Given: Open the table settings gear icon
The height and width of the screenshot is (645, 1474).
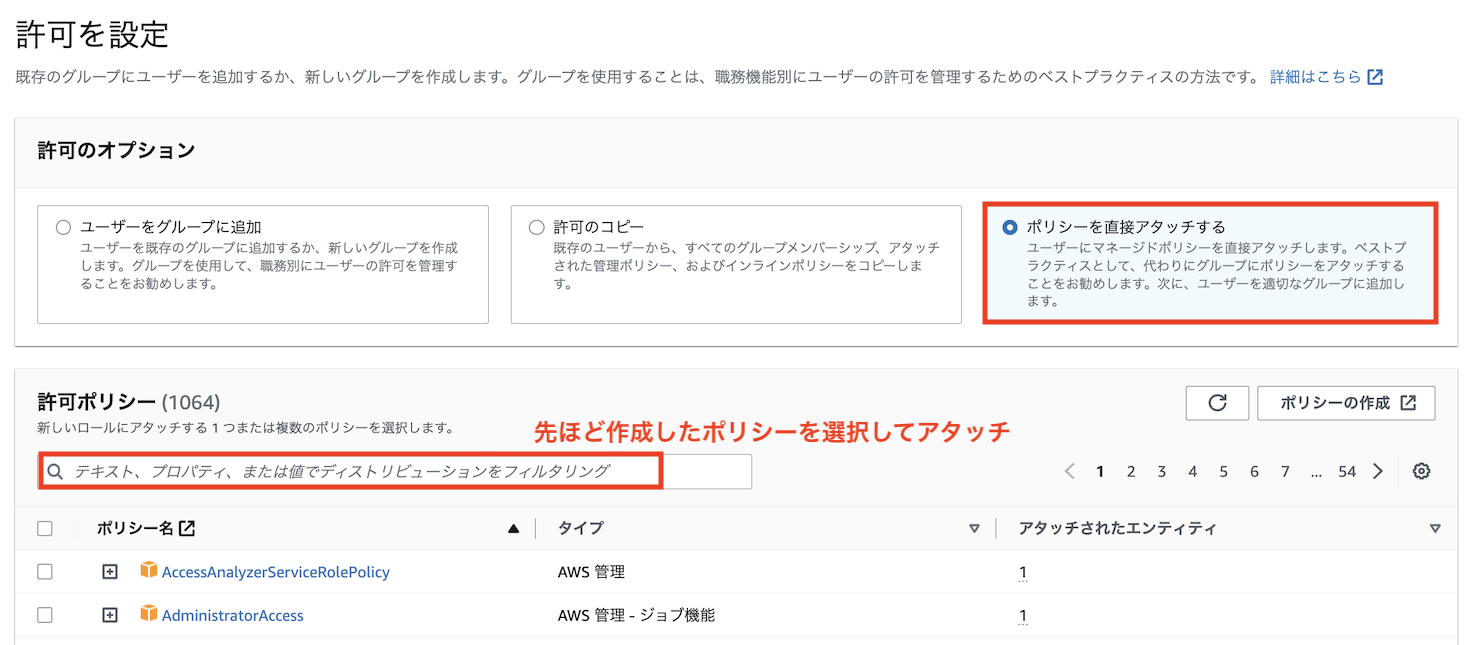Looking at the screenshot, I should pyautogui.click(x=1421, y=471).
